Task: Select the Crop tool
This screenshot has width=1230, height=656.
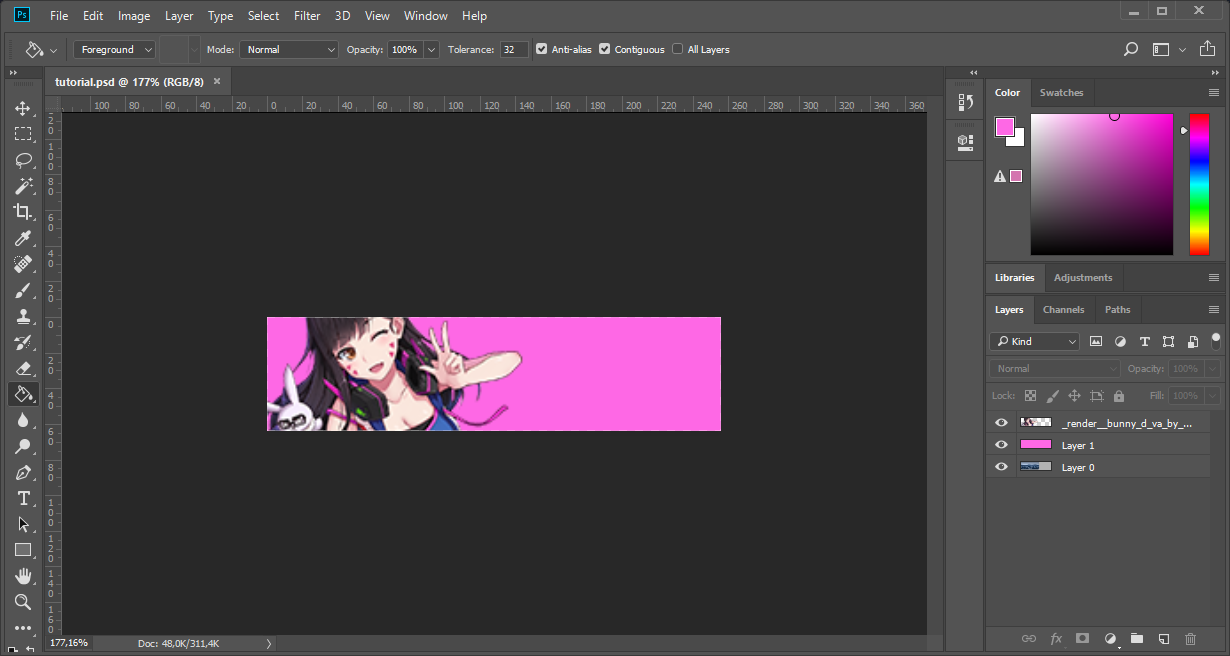Action: (22, 212)
